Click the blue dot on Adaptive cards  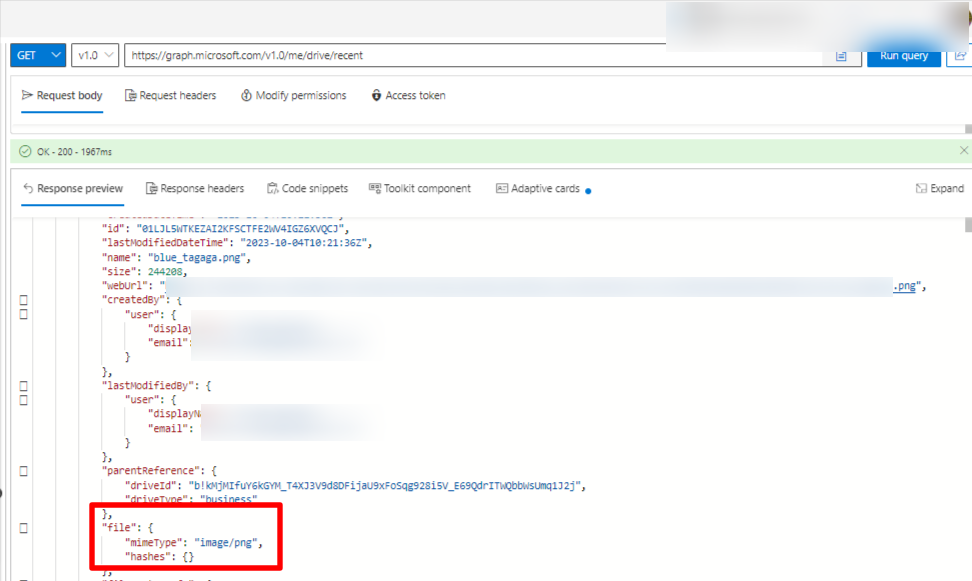[x=588, y=191]
